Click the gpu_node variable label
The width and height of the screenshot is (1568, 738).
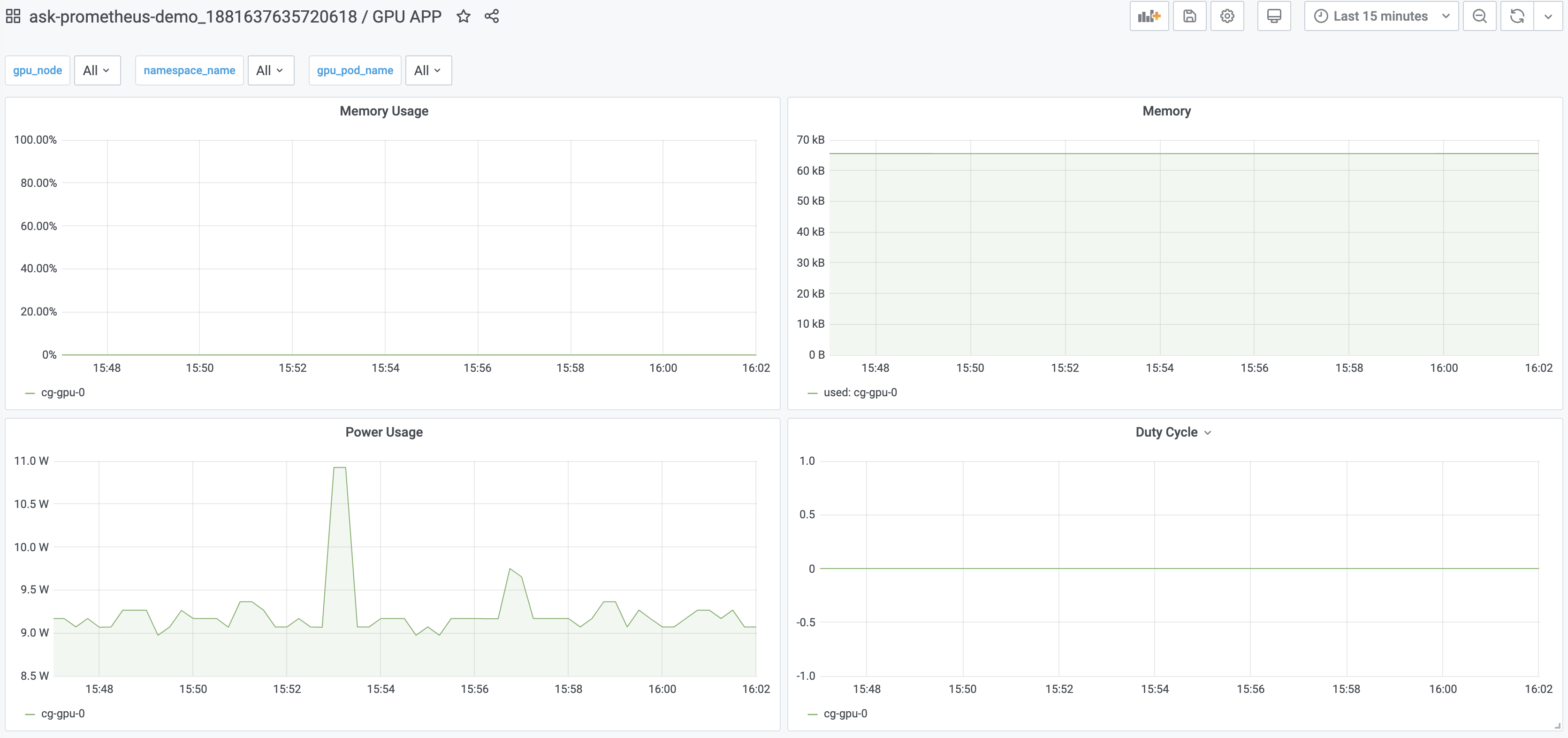click(x=38, y=70)
